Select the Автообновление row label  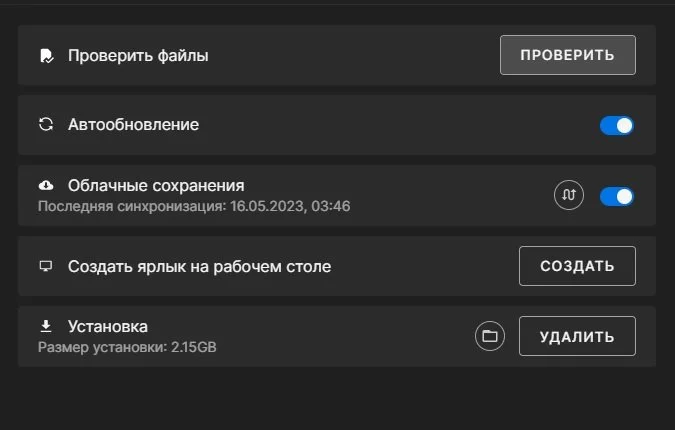(x=133, y=124)
